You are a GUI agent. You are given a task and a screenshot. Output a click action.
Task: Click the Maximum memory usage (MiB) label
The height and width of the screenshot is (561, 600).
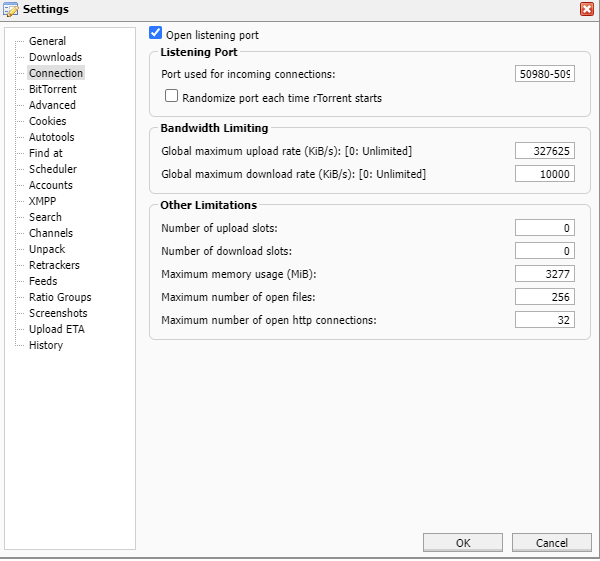(239, 274)
